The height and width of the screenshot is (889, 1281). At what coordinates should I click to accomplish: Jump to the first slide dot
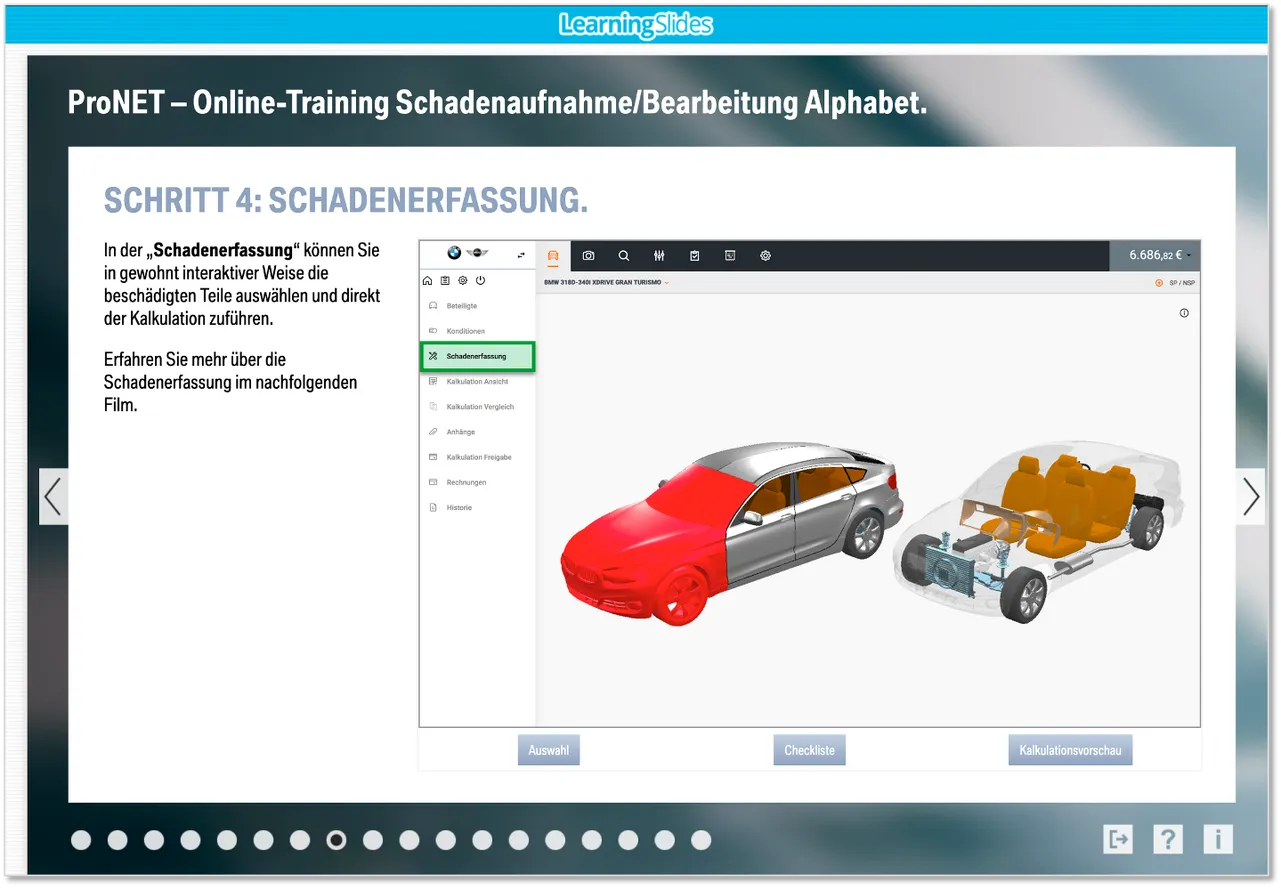81,840
